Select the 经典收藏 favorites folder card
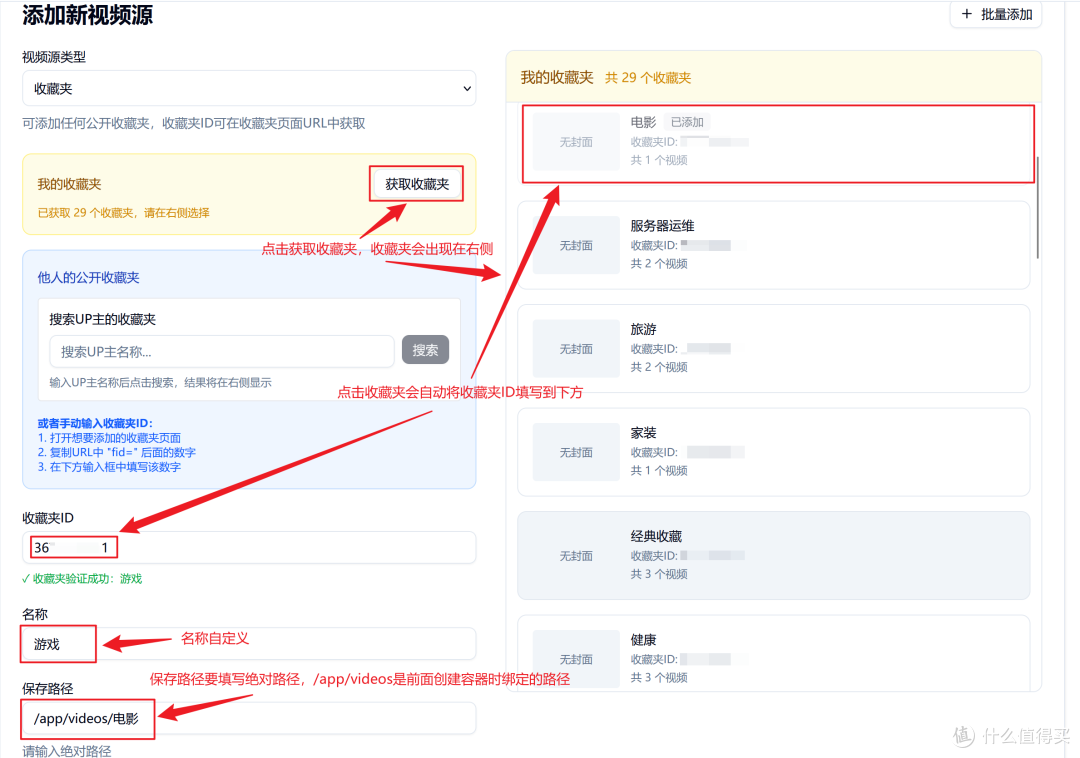 pos(773,555)
